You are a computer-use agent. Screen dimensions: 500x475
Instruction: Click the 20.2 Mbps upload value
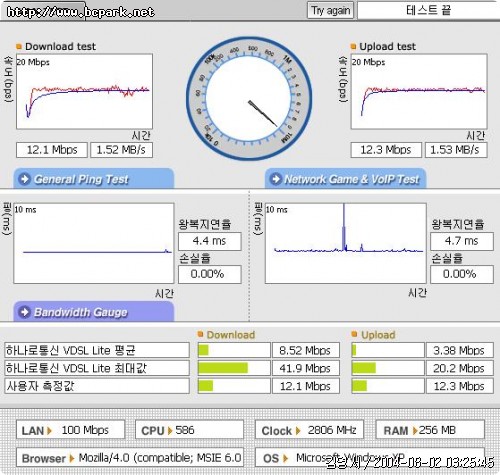point(460,368)
